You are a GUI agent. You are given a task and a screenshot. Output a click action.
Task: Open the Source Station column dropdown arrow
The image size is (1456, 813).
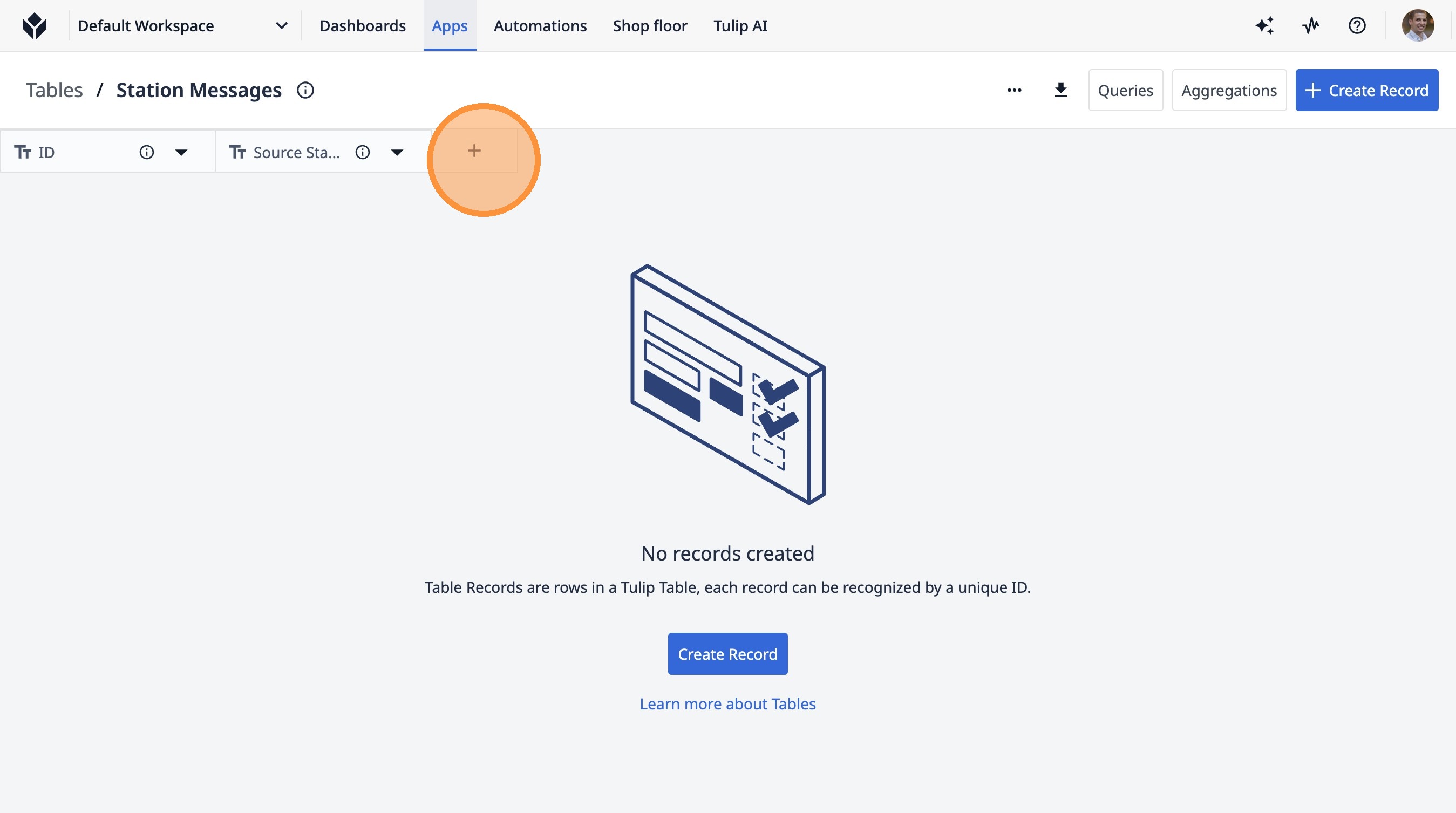(x=397, y=153)
